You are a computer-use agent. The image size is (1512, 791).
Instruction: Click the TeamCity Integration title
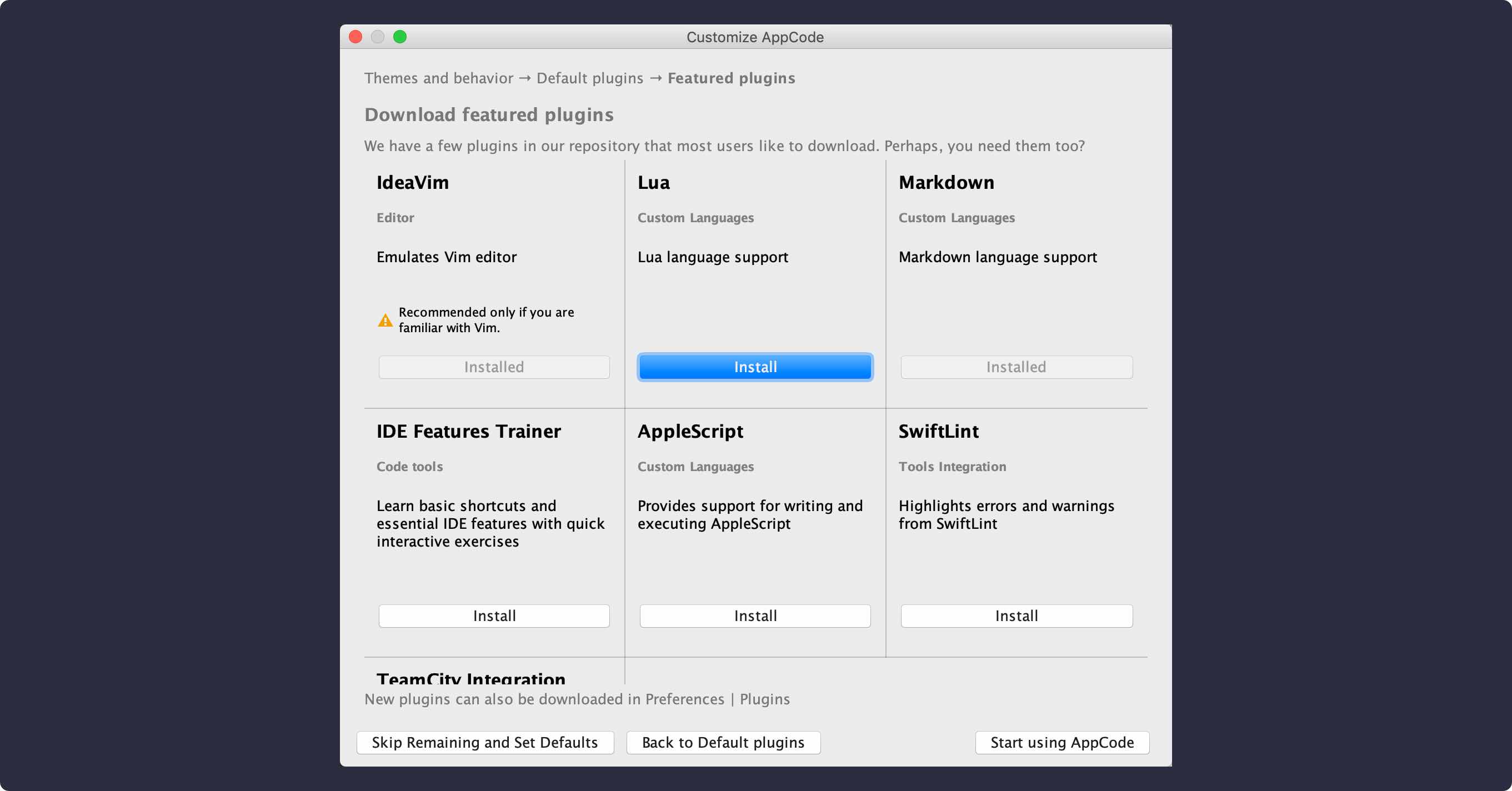[x=470, y=678]
